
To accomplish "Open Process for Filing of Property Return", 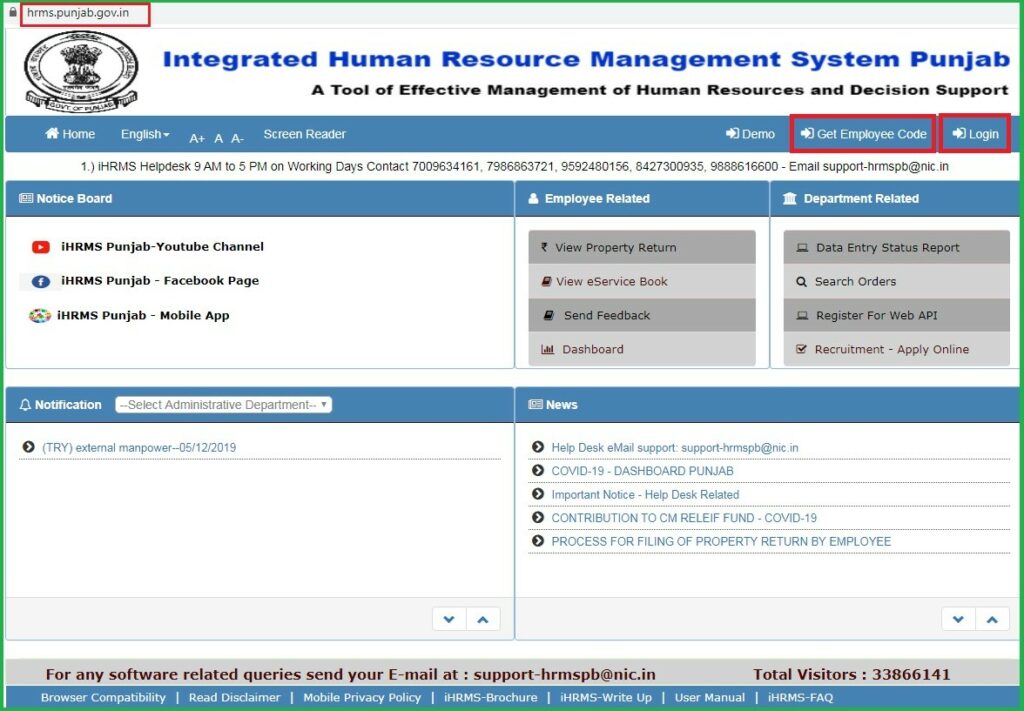I will (721, 541).
